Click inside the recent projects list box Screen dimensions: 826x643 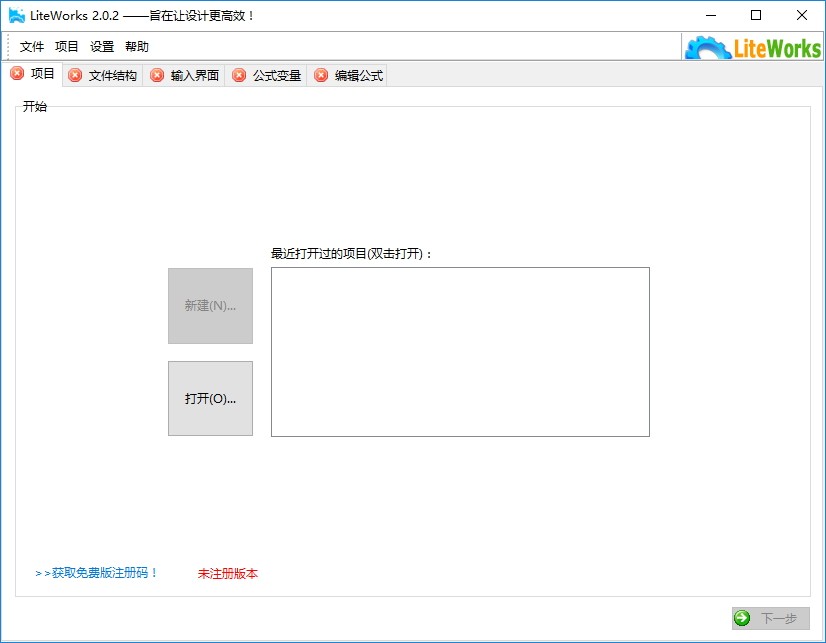(460, 352)
